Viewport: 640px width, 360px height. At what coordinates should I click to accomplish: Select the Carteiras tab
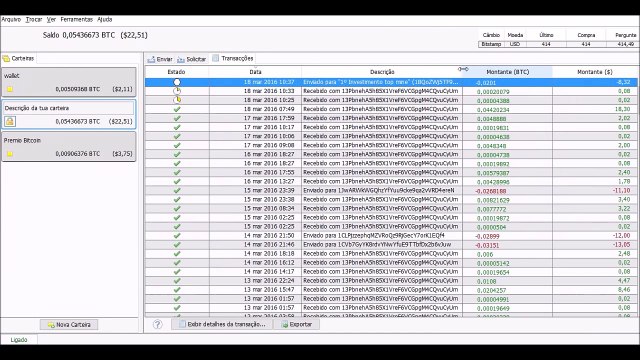[x=19, y=58]
